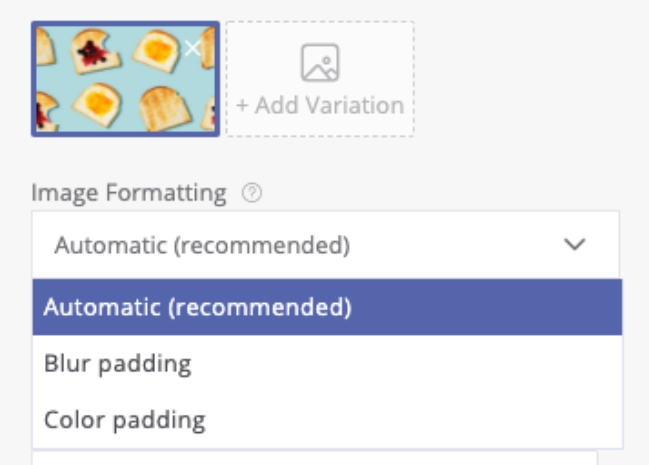This screenshot has height=465, width=649.
Task: Expand the Image Formatting chevron arrow
Action: 574,245
